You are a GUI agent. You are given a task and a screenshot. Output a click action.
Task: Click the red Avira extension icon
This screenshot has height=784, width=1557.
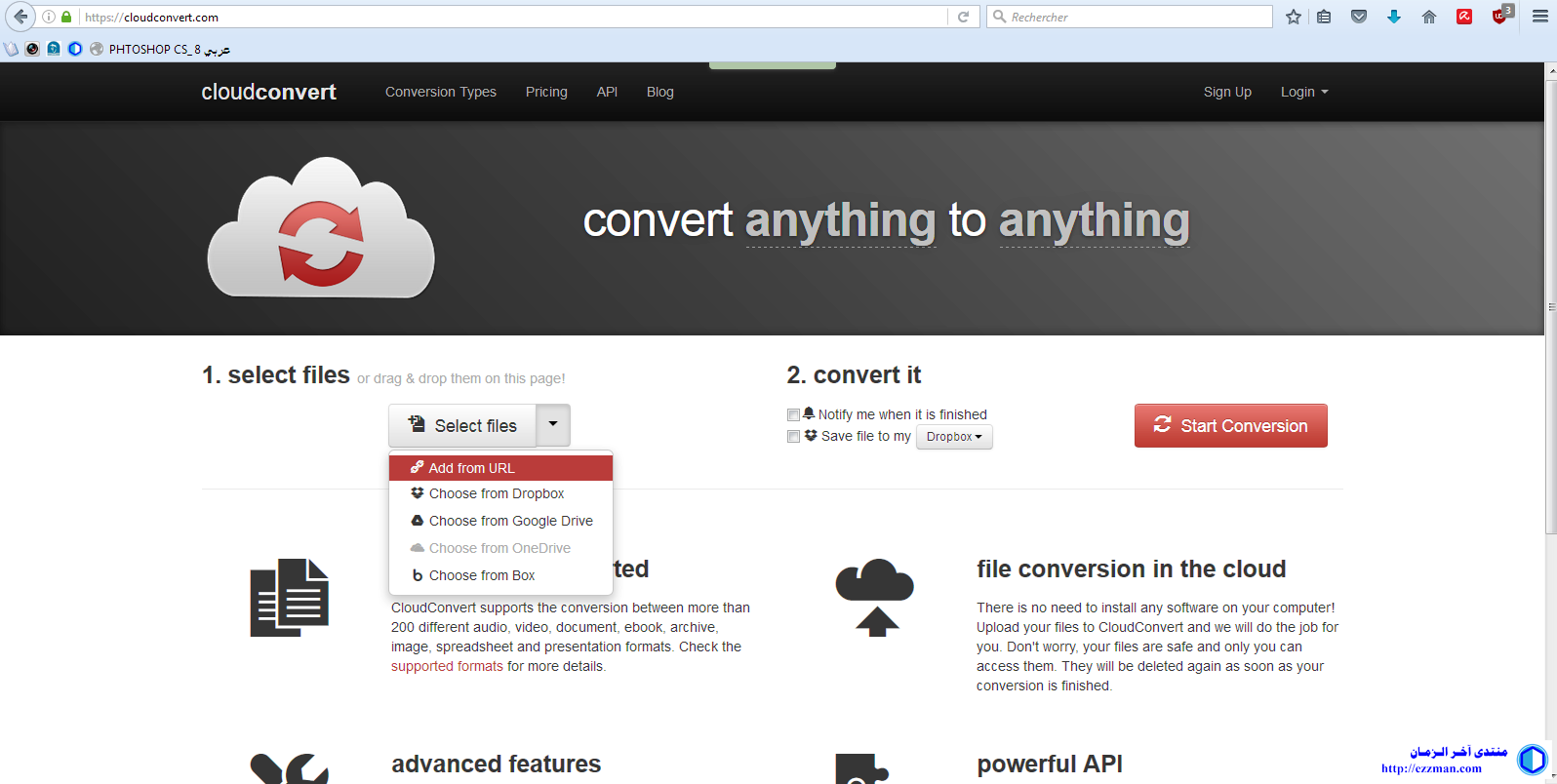(1464, 17)
